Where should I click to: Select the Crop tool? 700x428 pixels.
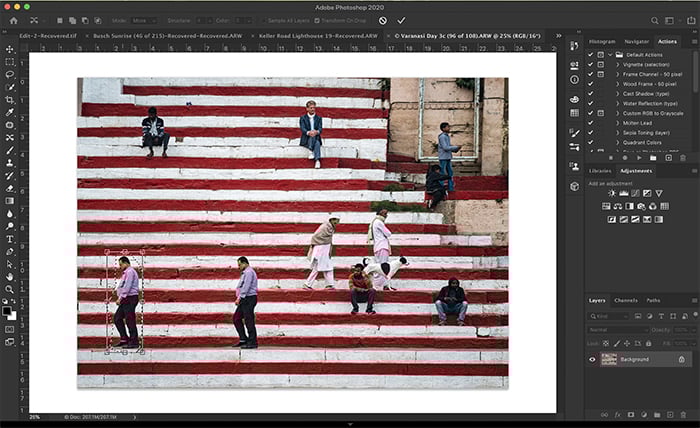click(9, 100)
